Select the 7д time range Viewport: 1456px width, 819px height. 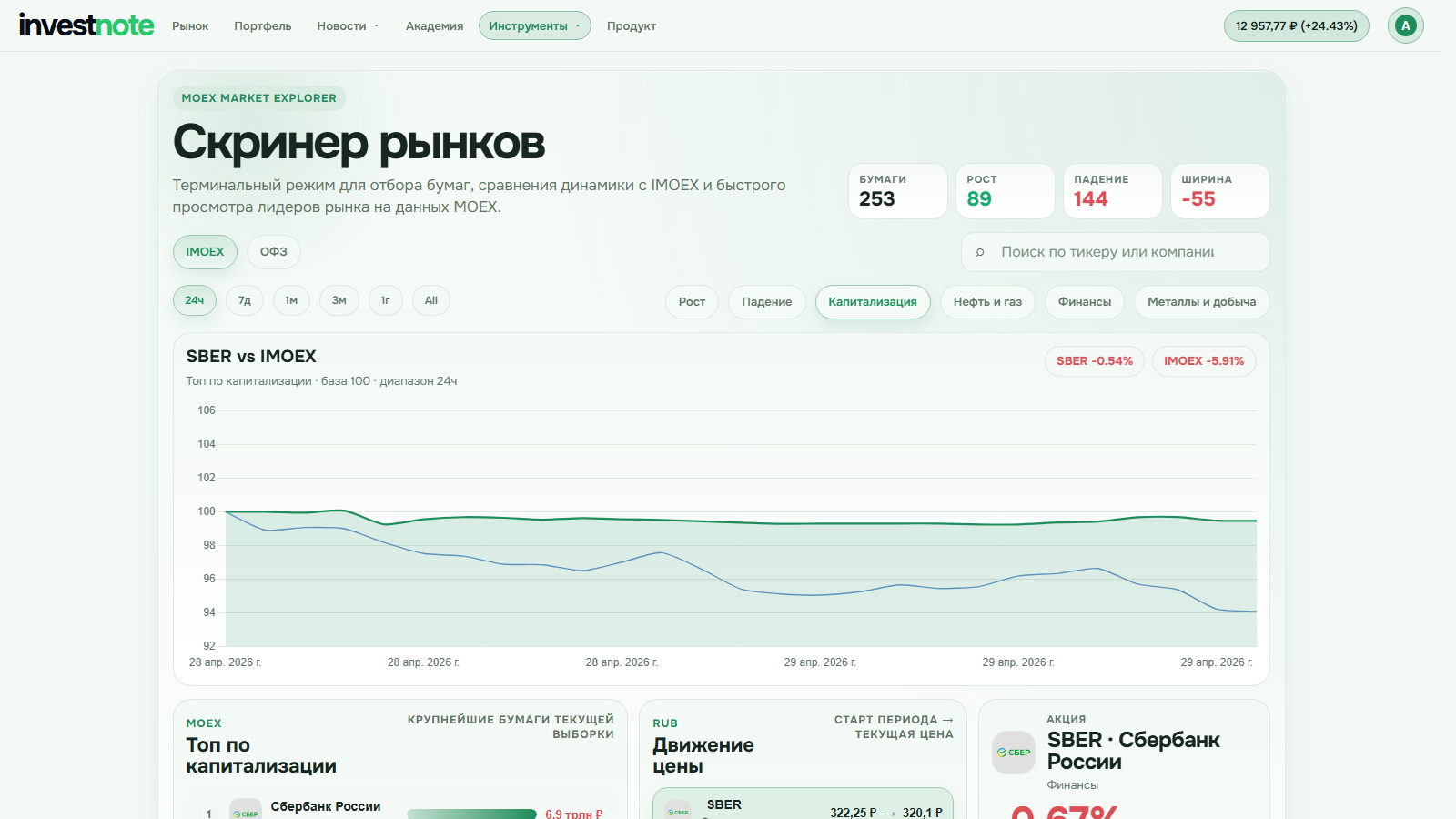click(x=245, y=300)
